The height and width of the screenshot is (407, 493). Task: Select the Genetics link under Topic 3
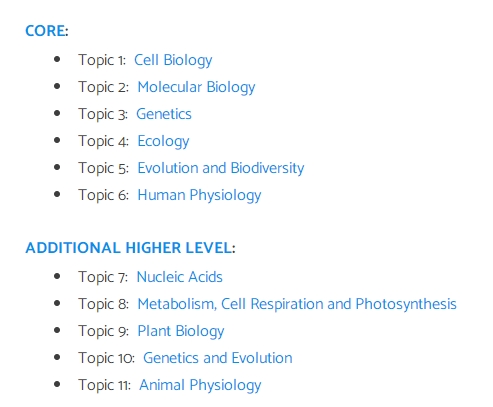coord(164,114)
